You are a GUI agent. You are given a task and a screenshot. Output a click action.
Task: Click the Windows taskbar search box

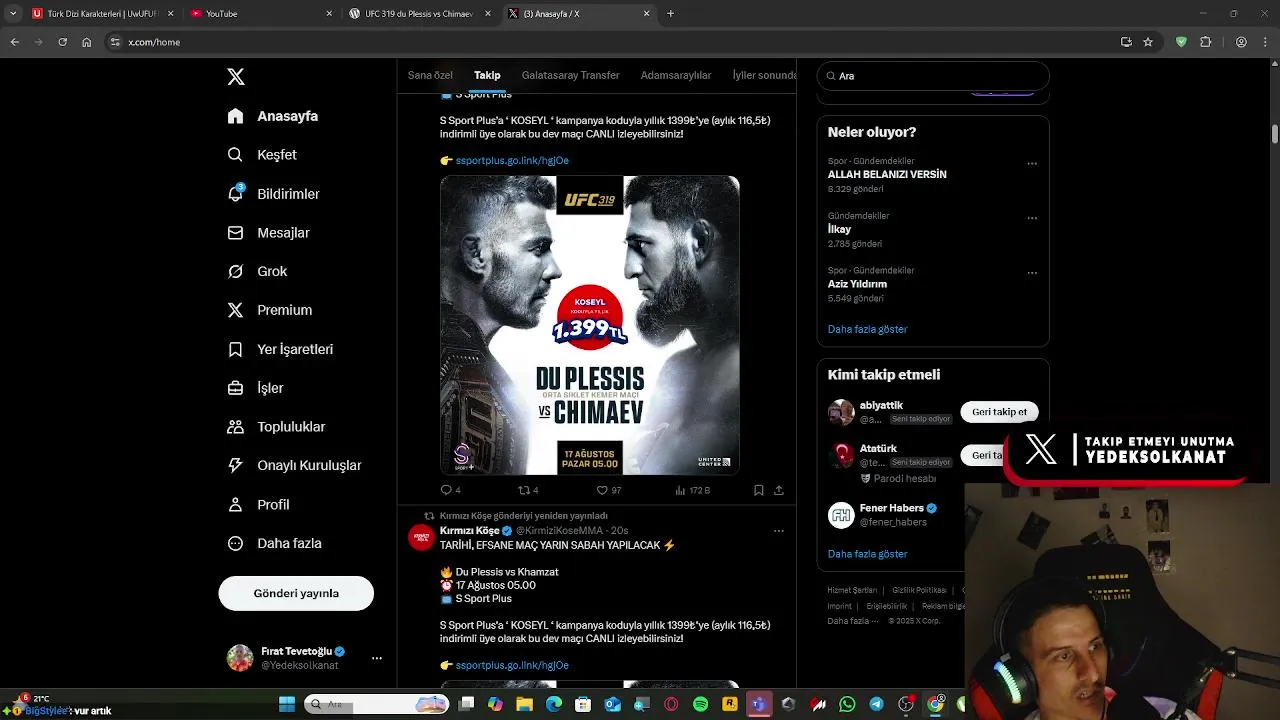tap(377, 704)
